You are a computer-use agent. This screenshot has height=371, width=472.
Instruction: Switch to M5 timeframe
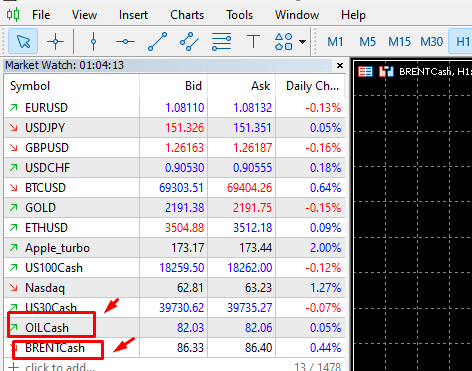(367, 42)
